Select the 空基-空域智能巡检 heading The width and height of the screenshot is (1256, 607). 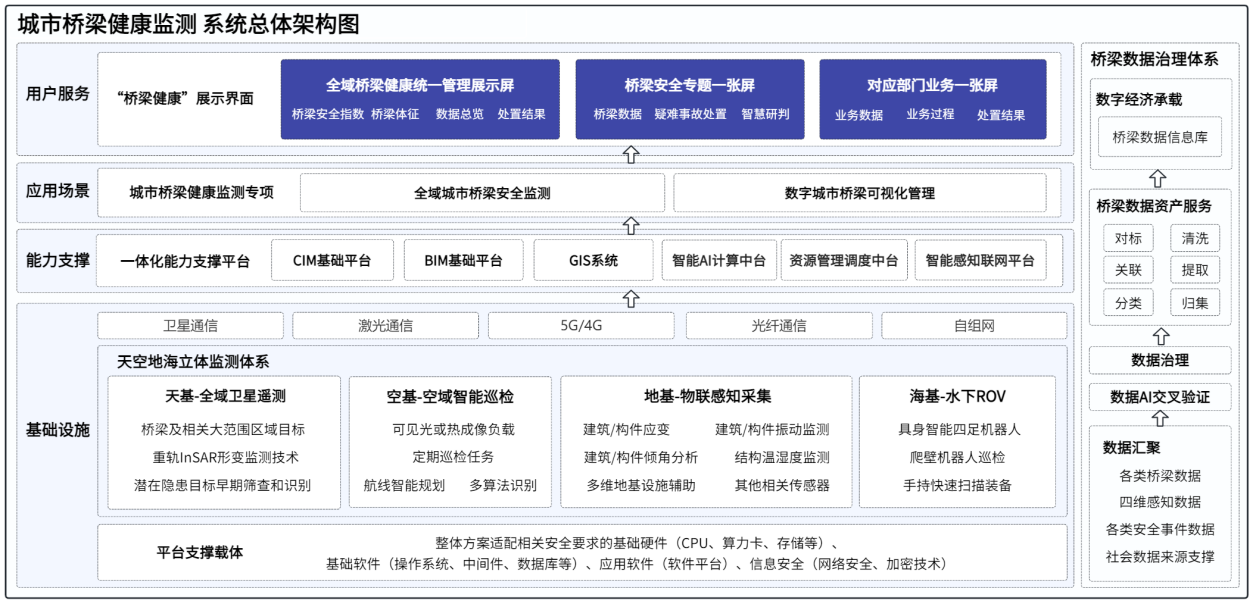(x=450, y=396)
